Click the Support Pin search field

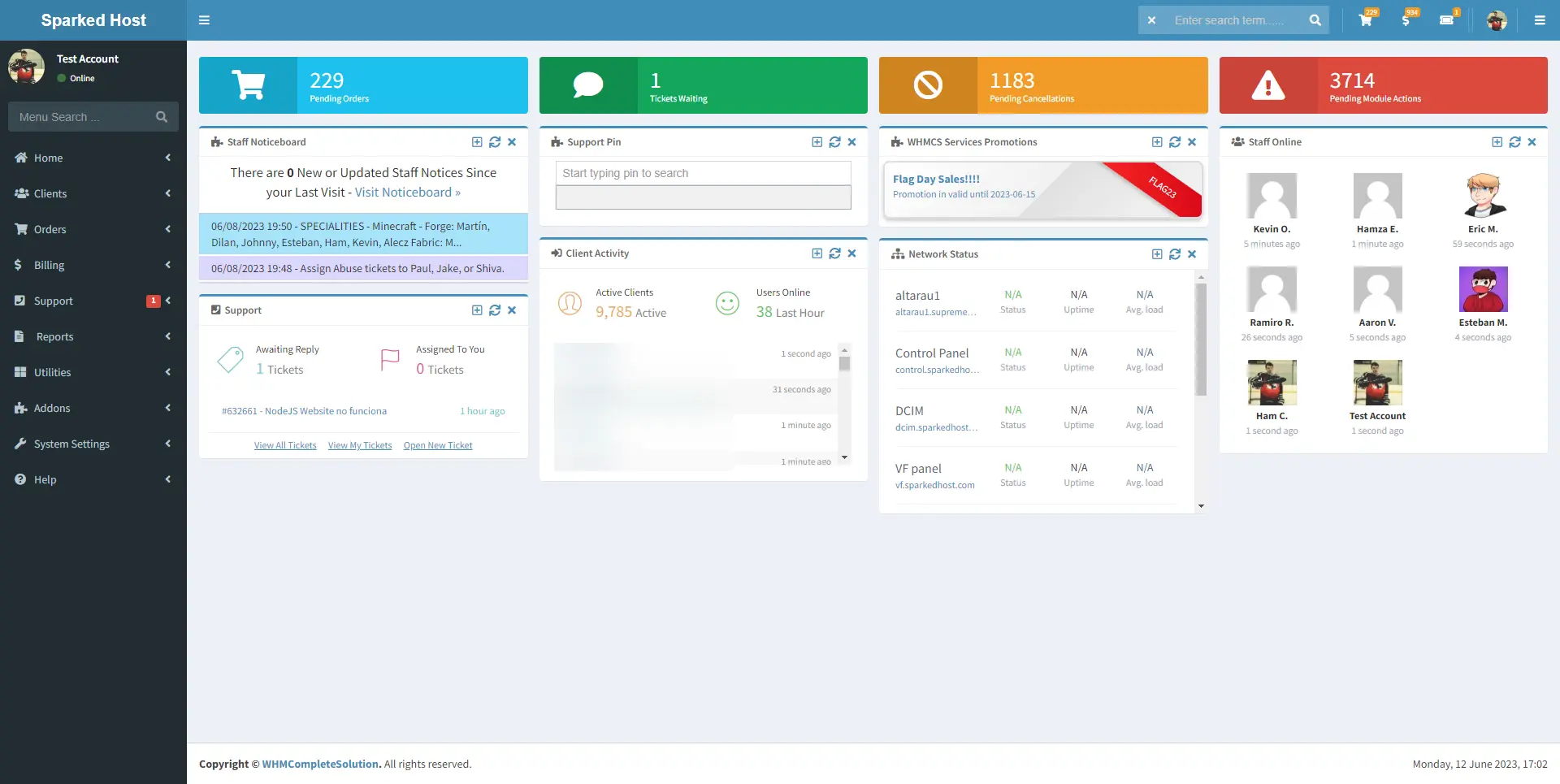click(x=703, y=173)
